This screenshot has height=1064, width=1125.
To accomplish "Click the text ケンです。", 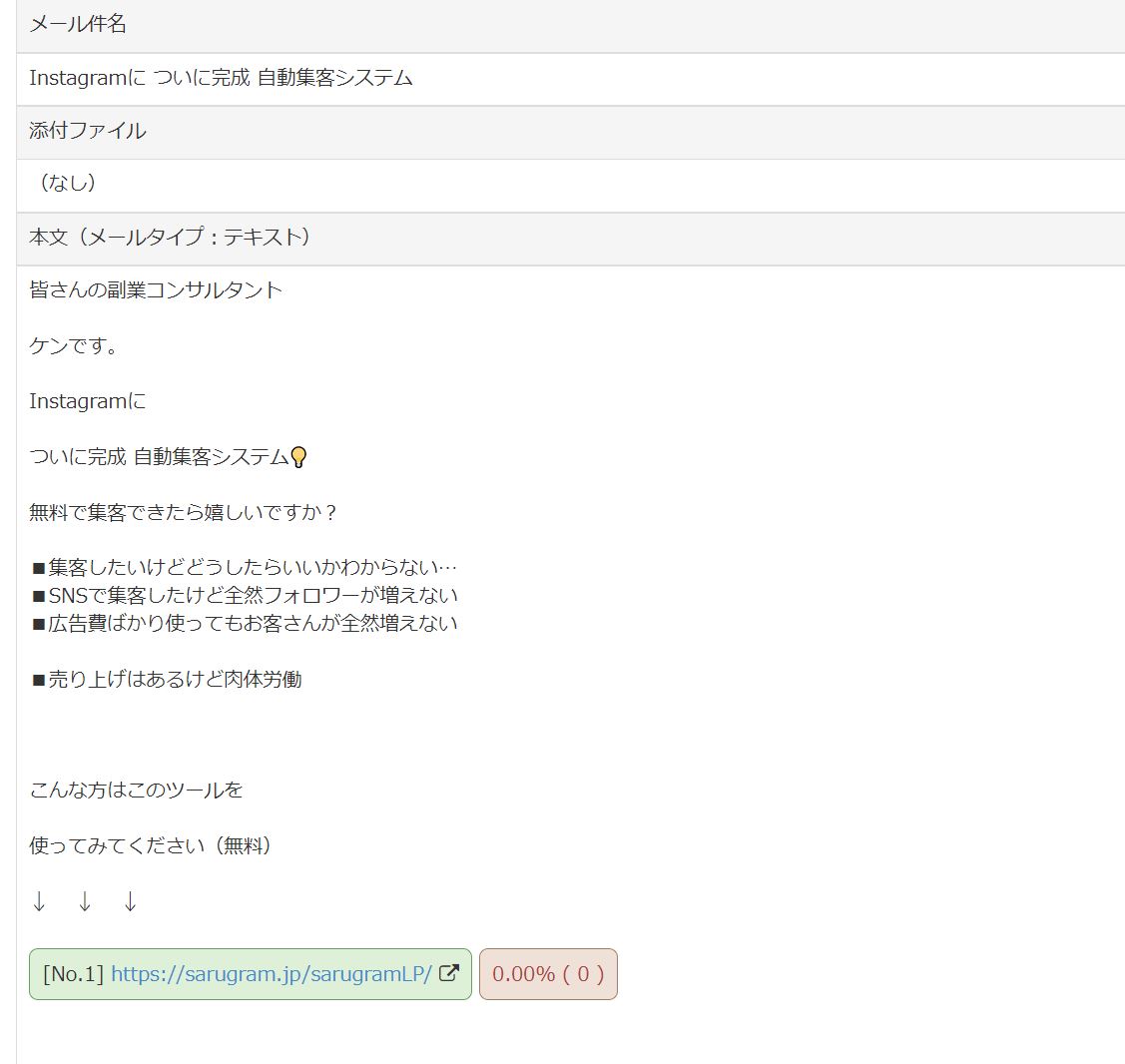I will pos(73,345).
